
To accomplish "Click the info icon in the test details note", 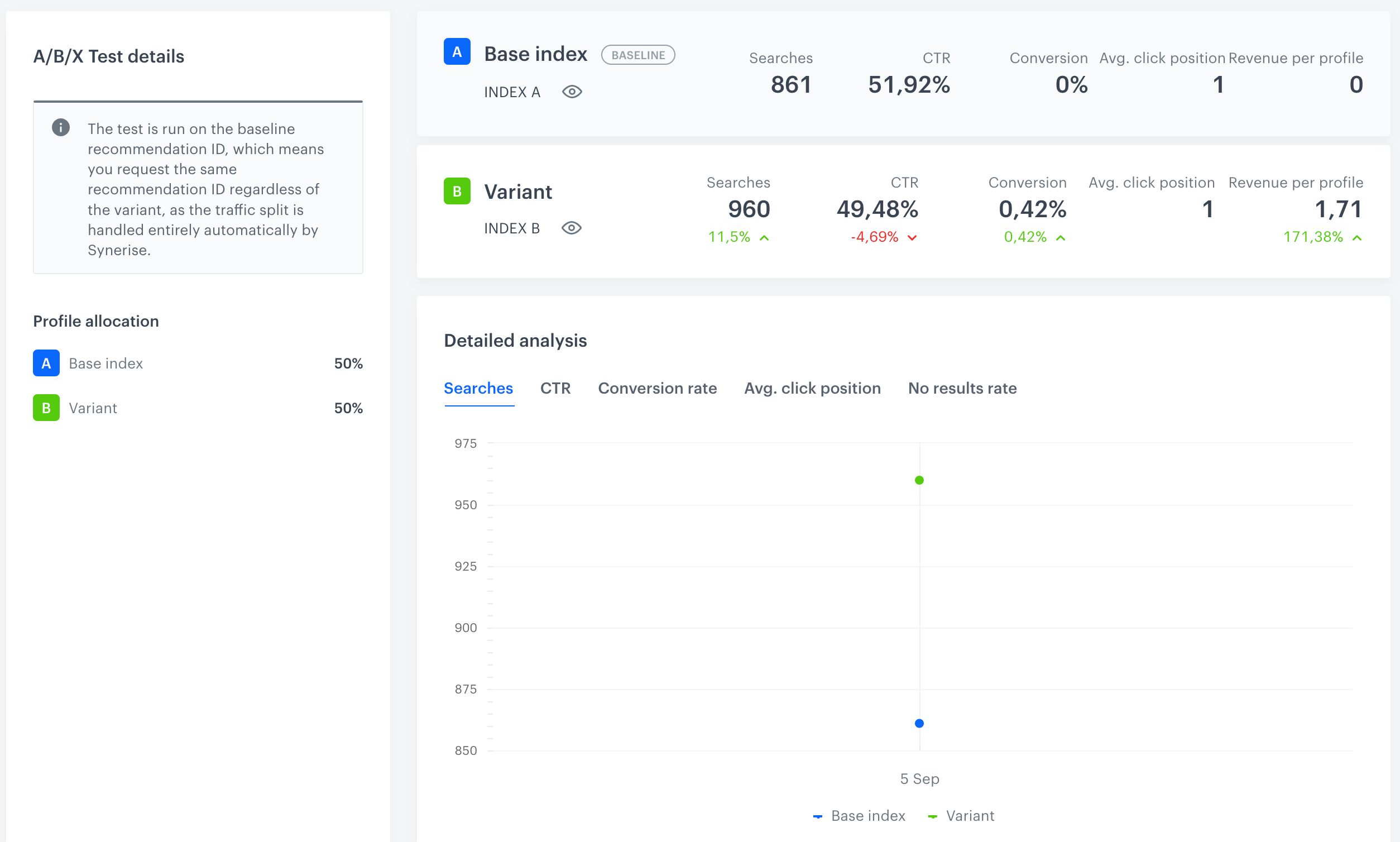I will 61,127.
